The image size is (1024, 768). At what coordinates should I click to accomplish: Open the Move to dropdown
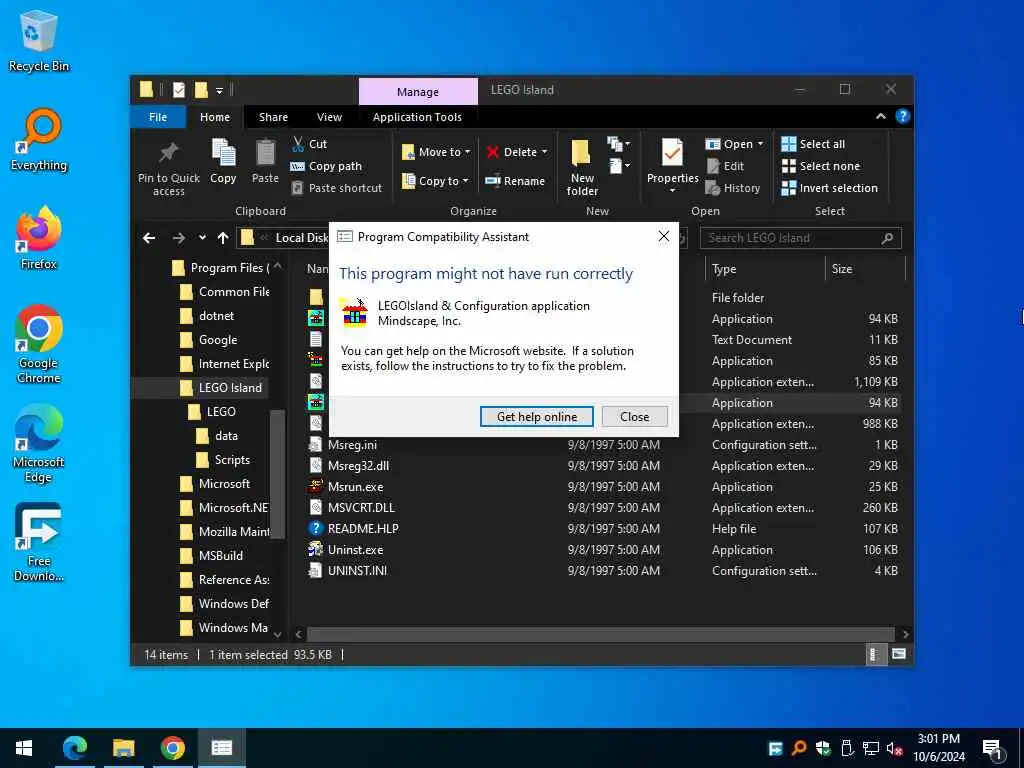(436, 152)
